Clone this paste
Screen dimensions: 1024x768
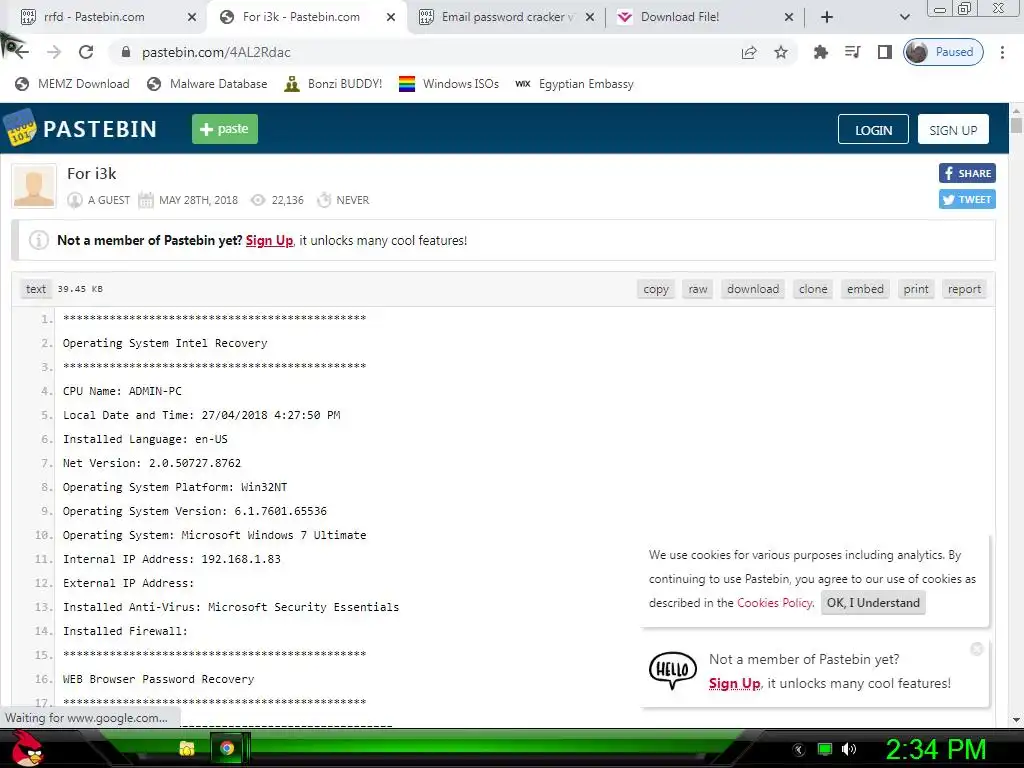tap(813, 289)
